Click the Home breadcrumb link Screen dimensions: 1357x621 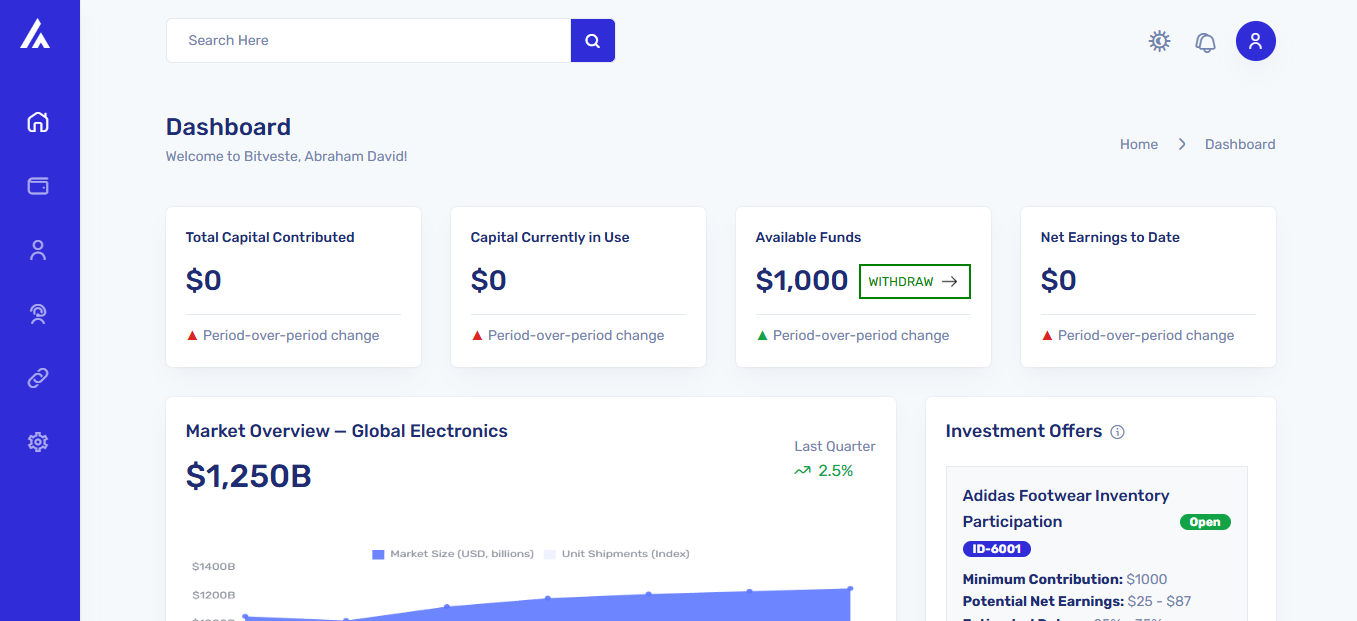1138,144
